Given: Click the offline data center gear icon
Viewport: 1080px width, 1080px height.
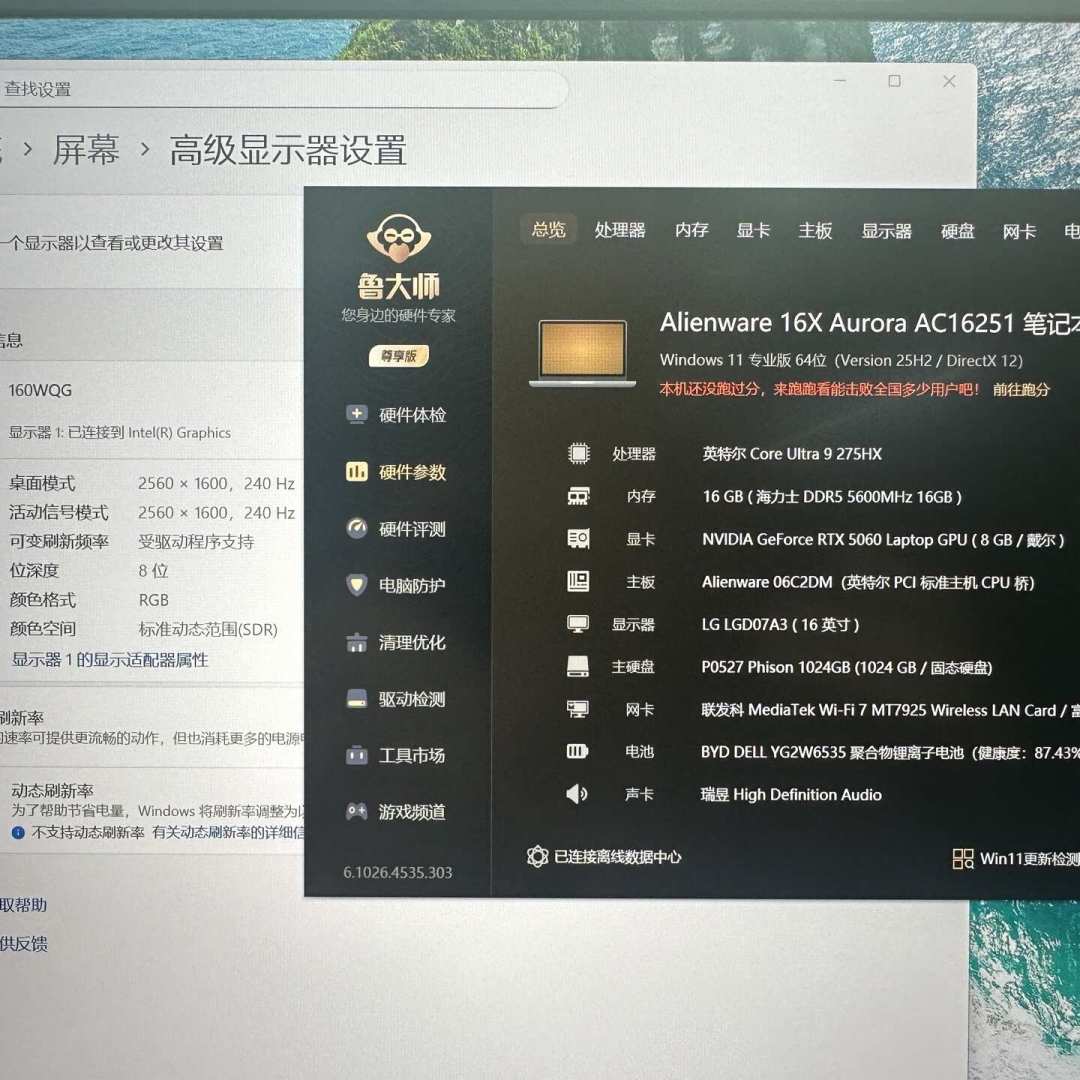Looking at the screenshot, I should point(537,856).
